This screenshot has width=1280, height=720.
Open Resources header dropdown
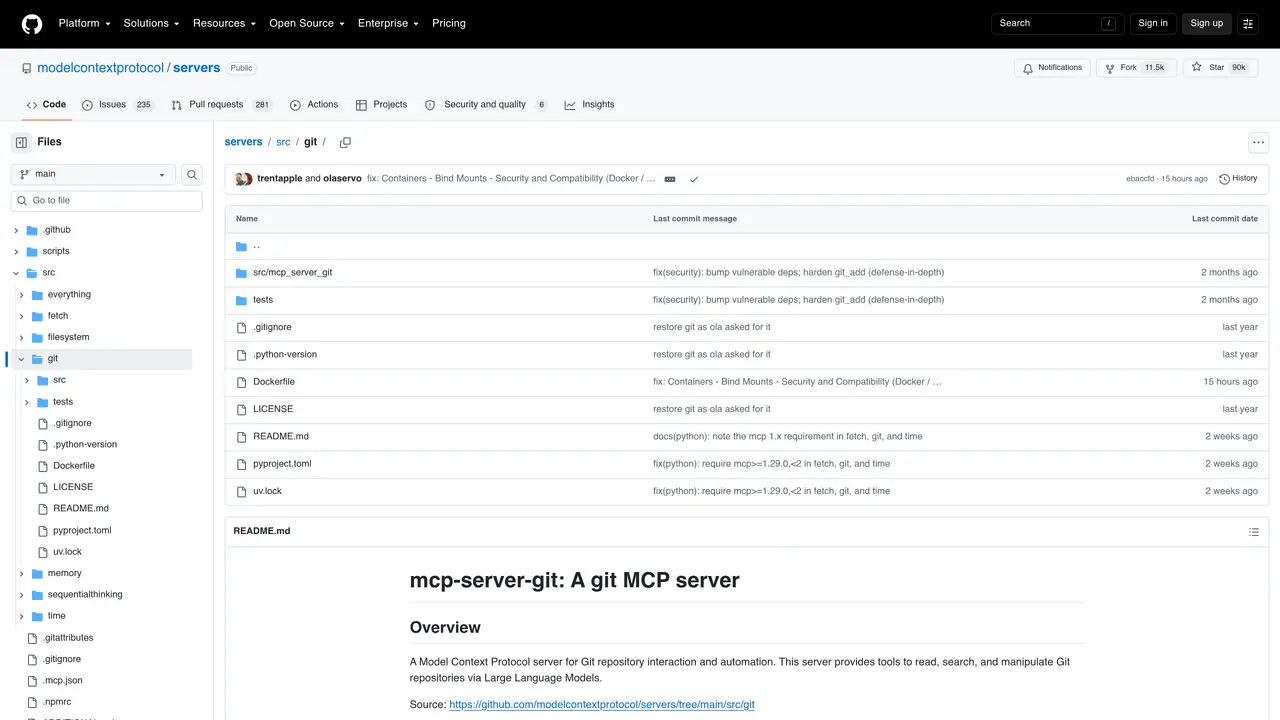click(x=224, y=23)
